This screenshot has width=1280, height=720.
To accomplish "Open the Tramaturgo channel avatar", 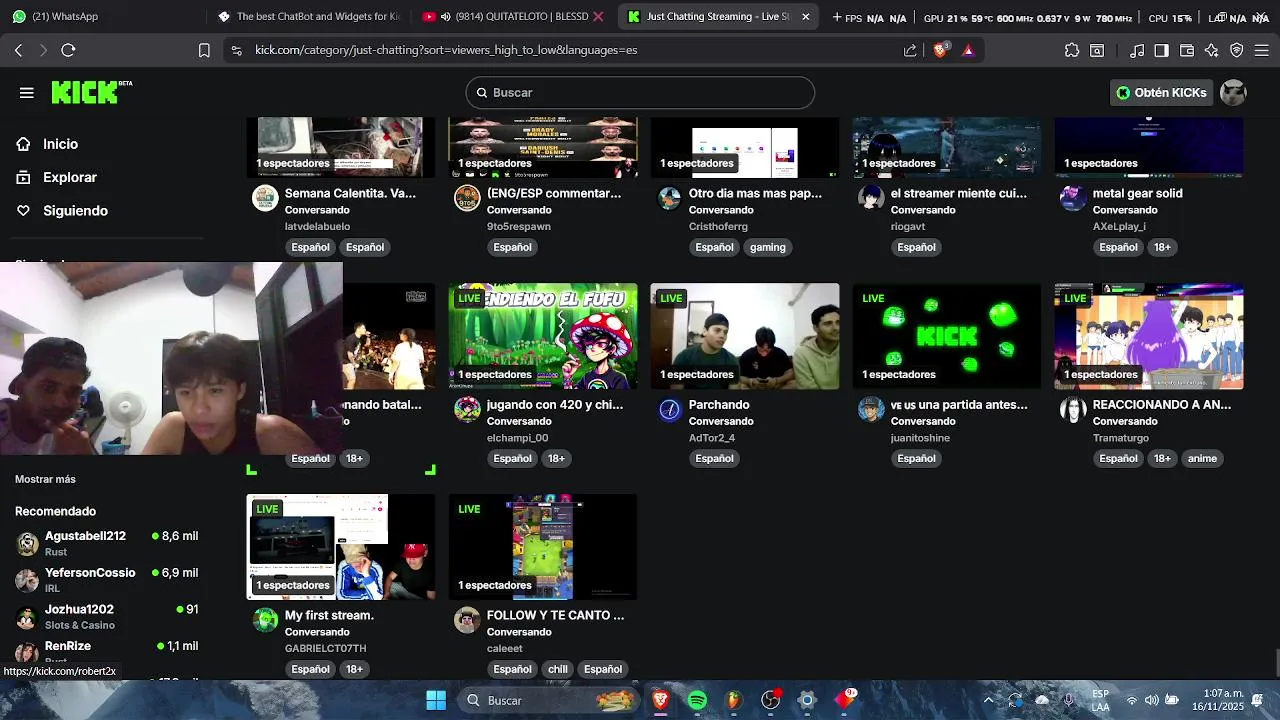I will (1073, 409).
